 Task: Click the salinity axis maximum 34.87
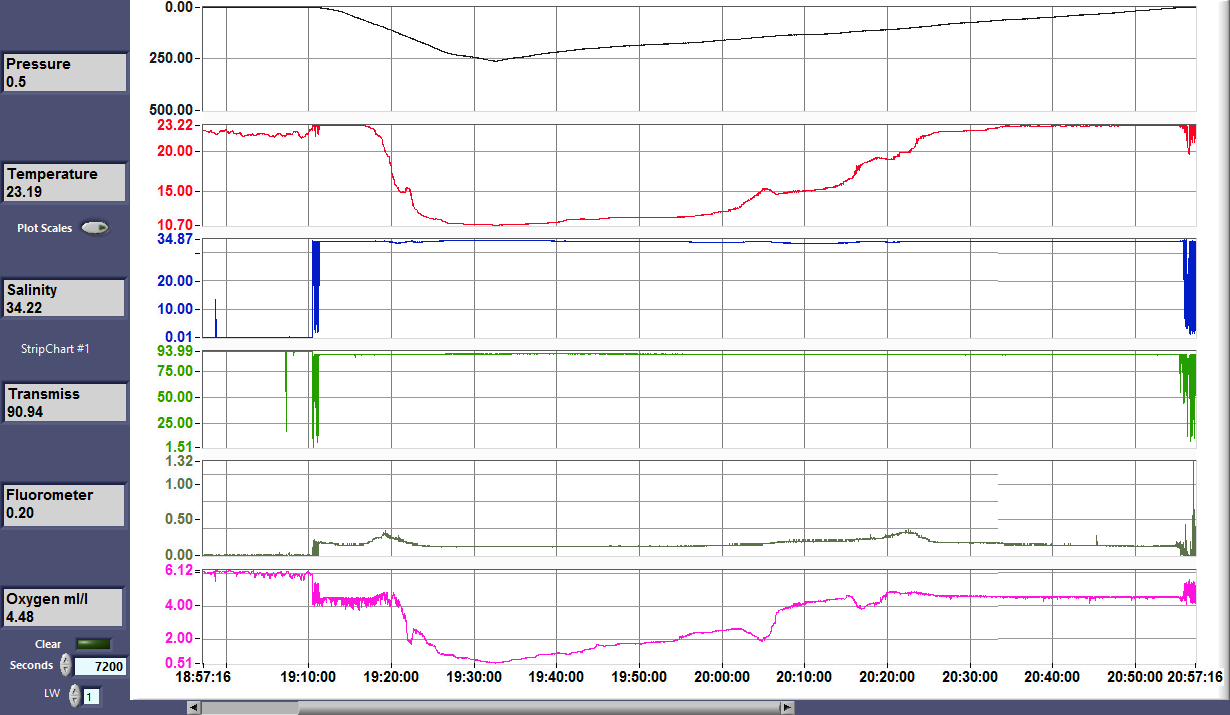click(x=174, y=240)
